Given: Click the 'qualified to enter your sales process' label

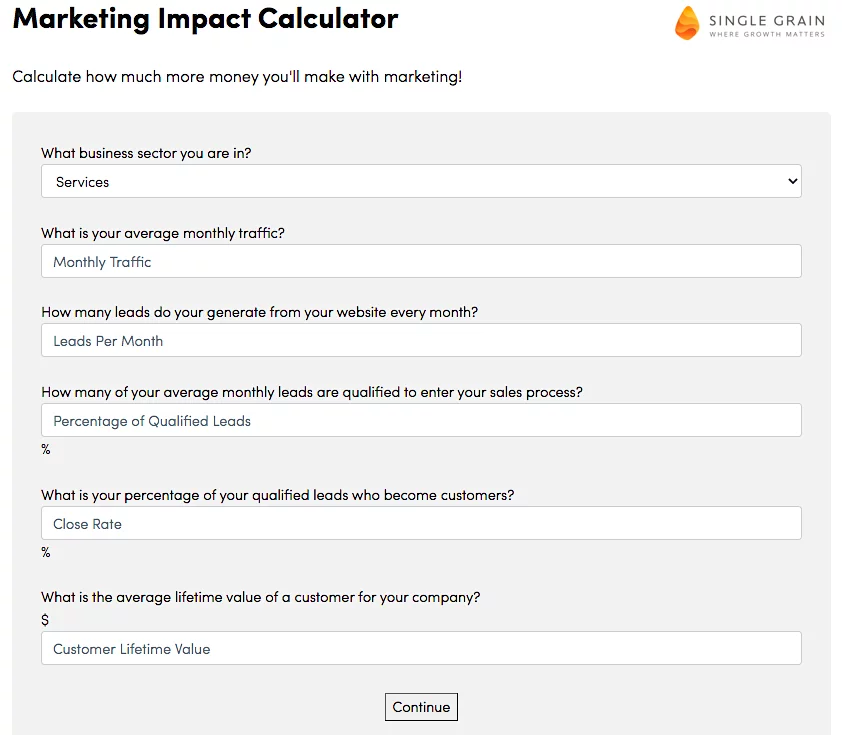Looking at the screenshot, I should coord(312,392).
